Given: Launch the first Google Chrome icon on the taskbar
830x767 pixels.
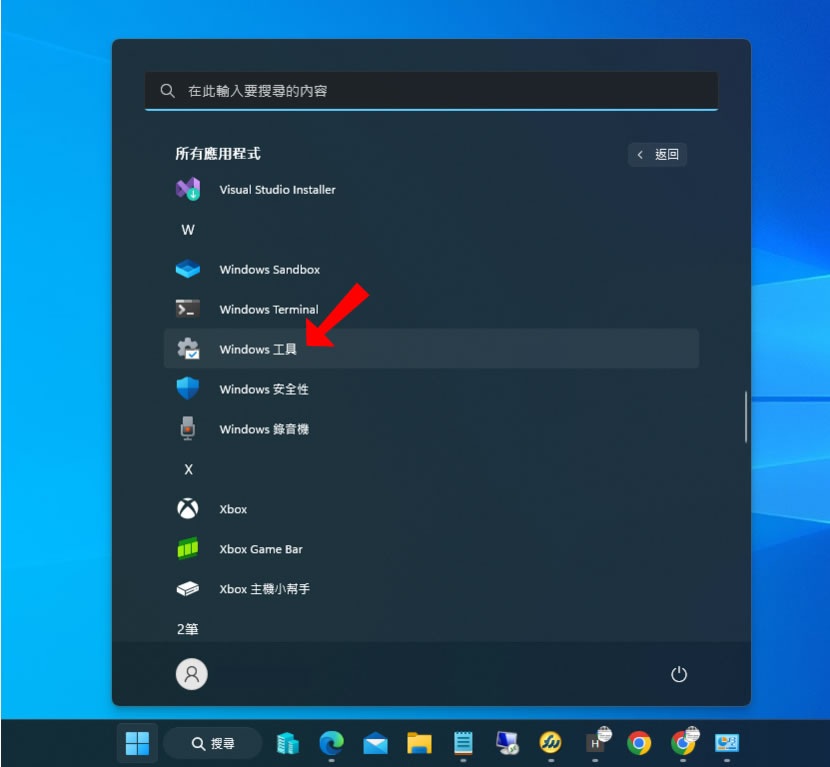Looking at the screenshot, I should (x=639, y=743).
